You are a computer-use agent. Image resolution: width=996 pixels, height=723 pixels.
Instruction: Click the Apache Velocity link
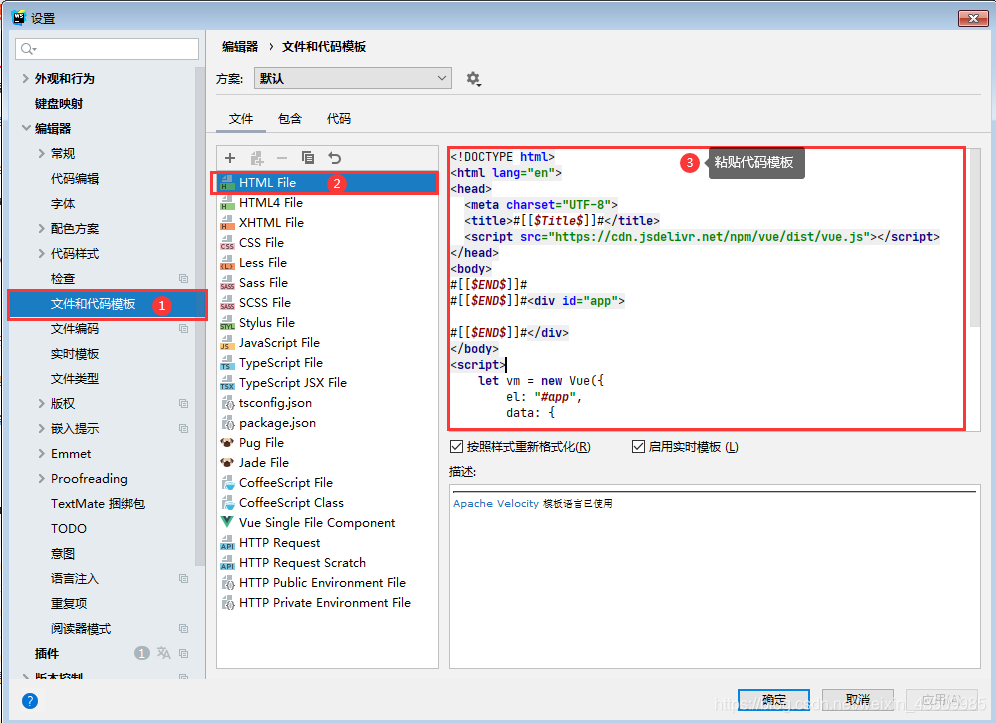(495, 503)
